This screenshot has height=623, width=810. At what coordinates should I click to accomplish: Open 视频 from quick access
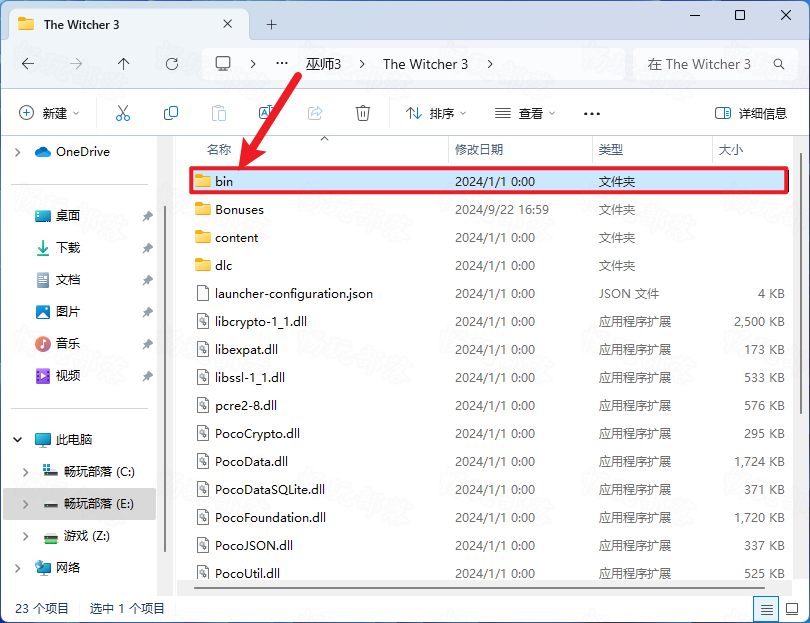click(x=58, y=376)
